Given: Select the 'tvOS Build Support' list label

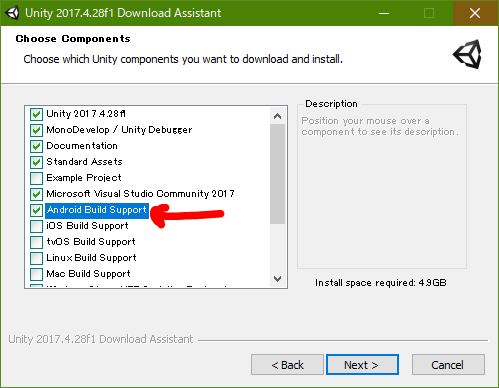Looking at the screenshot, I should tap(91, 242).
